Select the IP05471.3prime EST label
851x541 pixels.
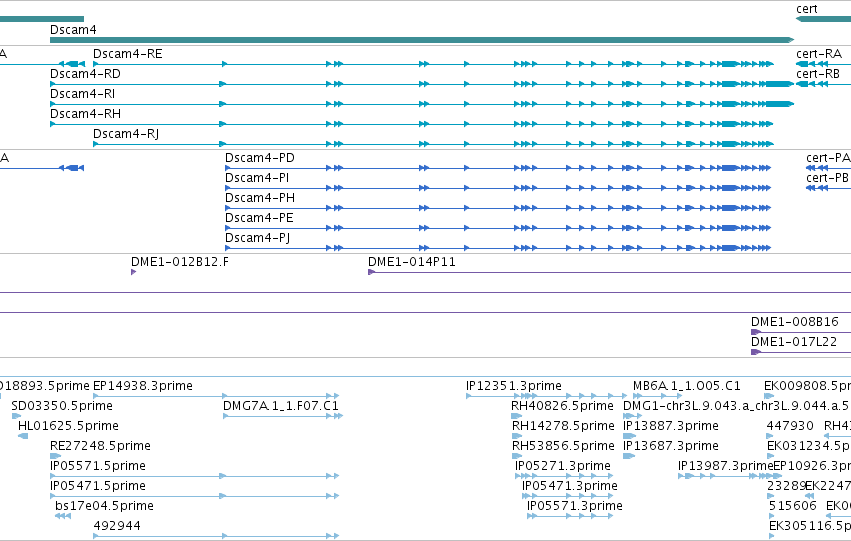(570, 486)
